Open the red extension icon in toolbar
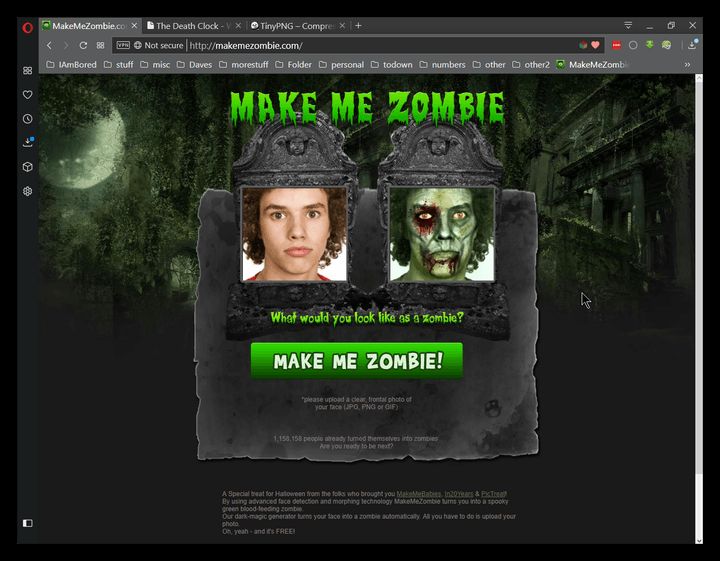Screen dimensions: 720x561 [616, 45]
